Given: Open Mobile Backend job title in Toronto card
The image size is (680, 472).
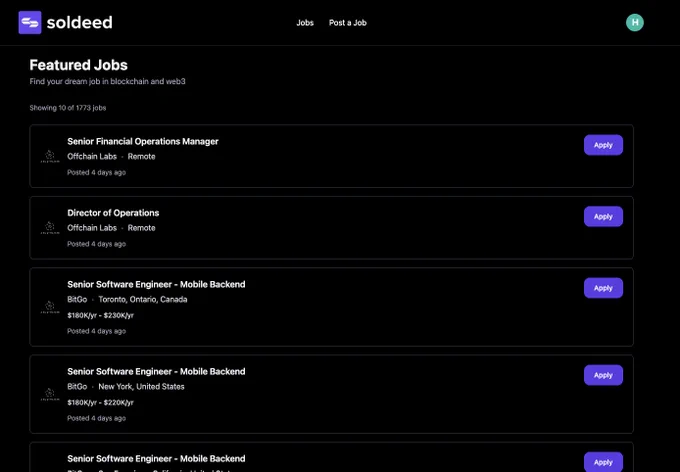Looking at the screenshot, I should click(x=156, y=285).
